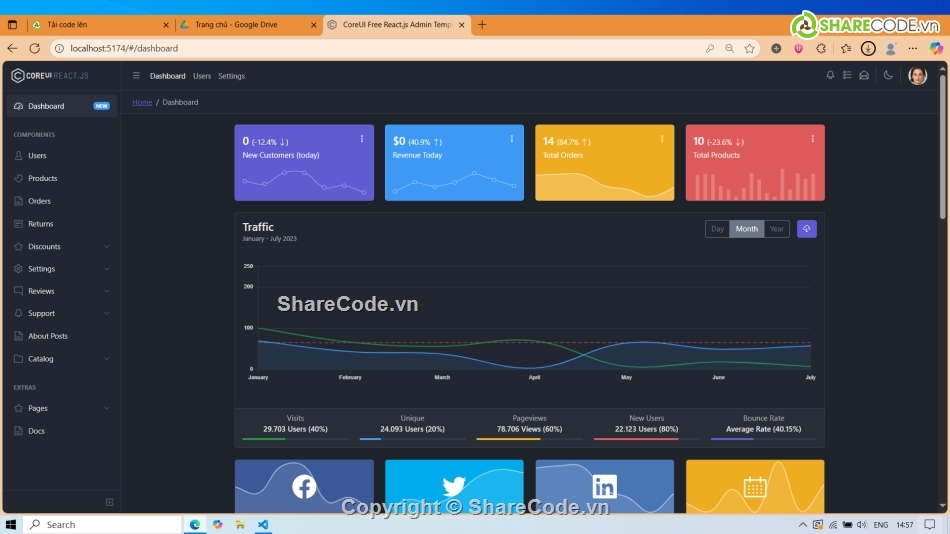This screenshot has width=950, height=534.
Task: Click the user avatar in header
Action: pyautogui.click(x=917, y=76)
